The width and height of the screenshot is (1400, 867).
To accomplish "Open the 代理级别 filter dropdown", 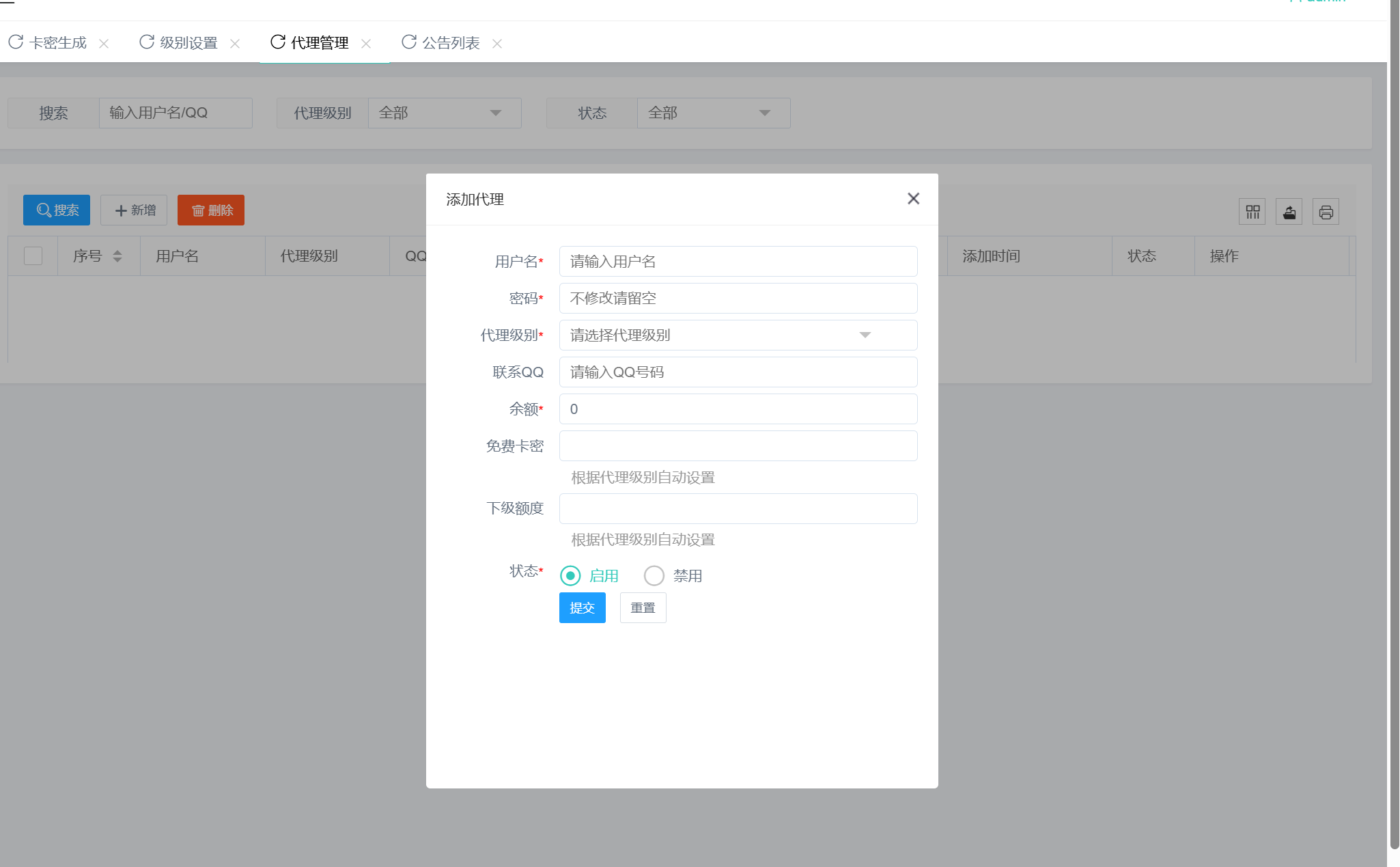I will 445,113.
